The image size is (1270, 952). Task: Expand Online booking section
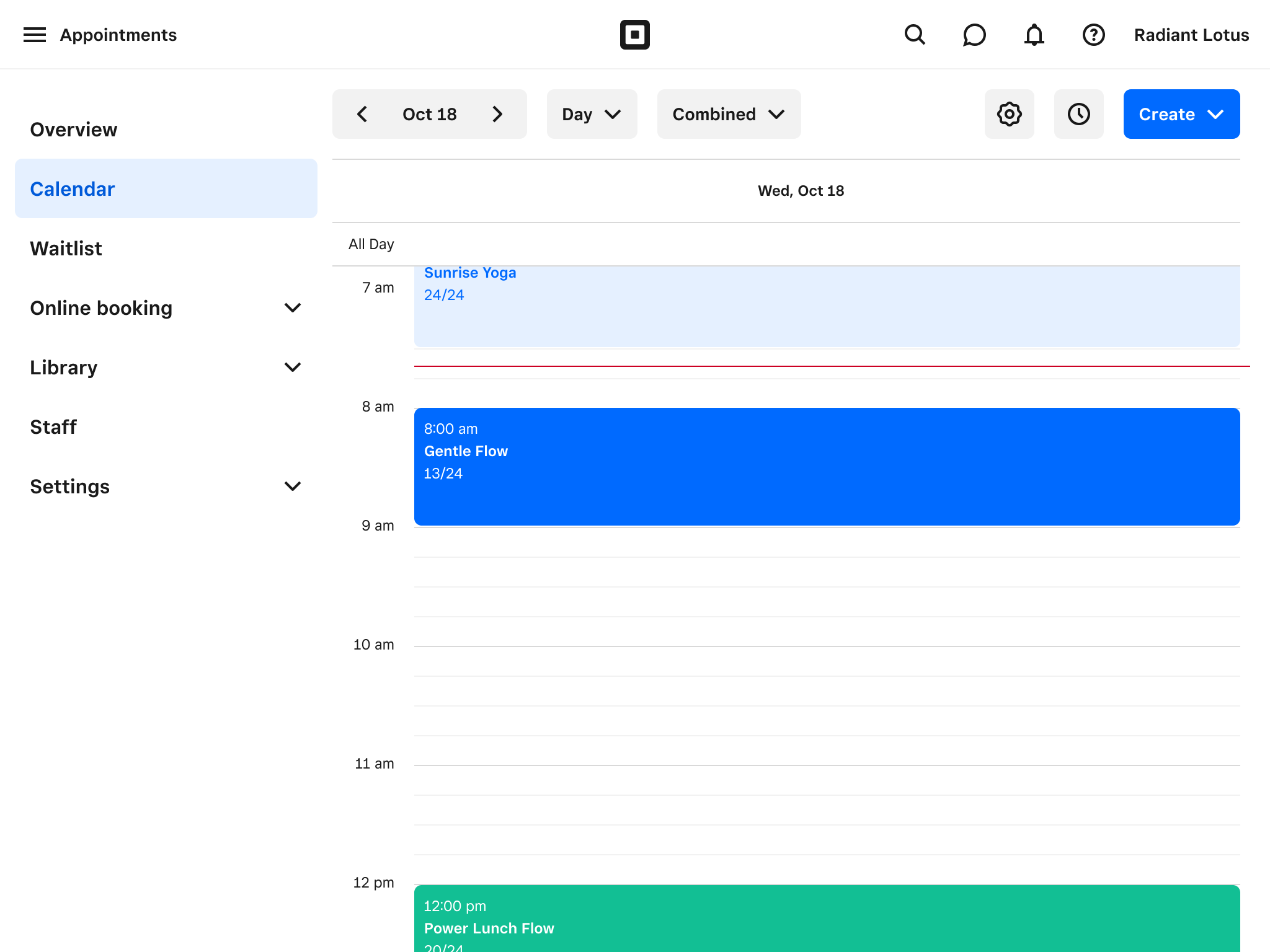click(166, 308)
